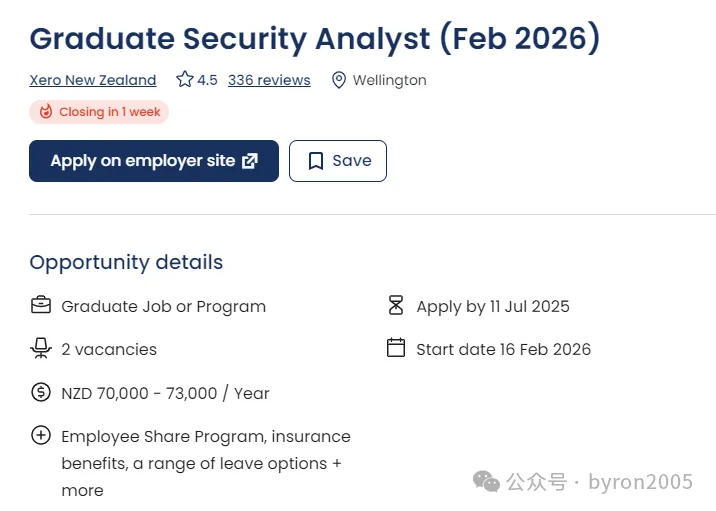The height and width of the screenshot is (511, 716).
Task: Click the external link icon on Apply button
Action: (250, 161)
